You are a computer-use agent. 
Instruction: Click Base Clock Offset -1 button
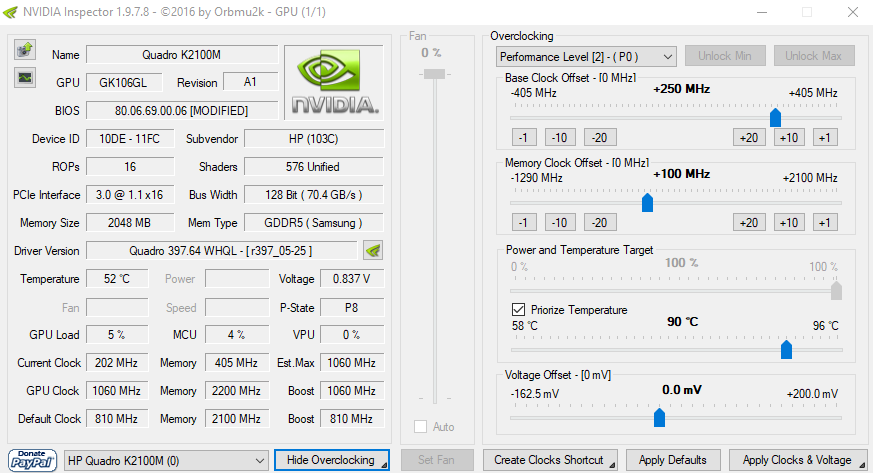[x=524, y=137]
